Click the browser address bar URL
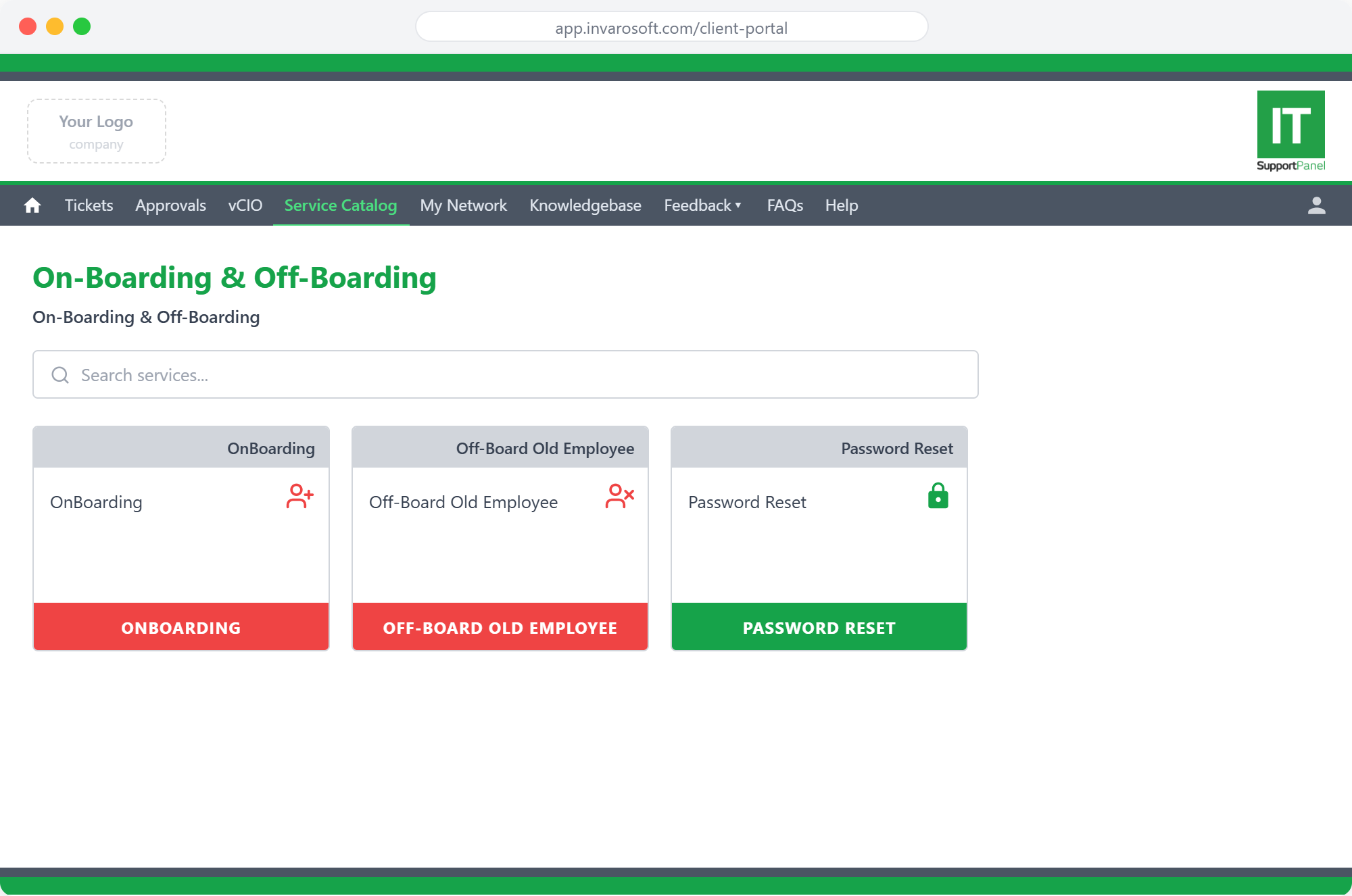Screen dimensions: 1352x896 (x=671, y=28)
